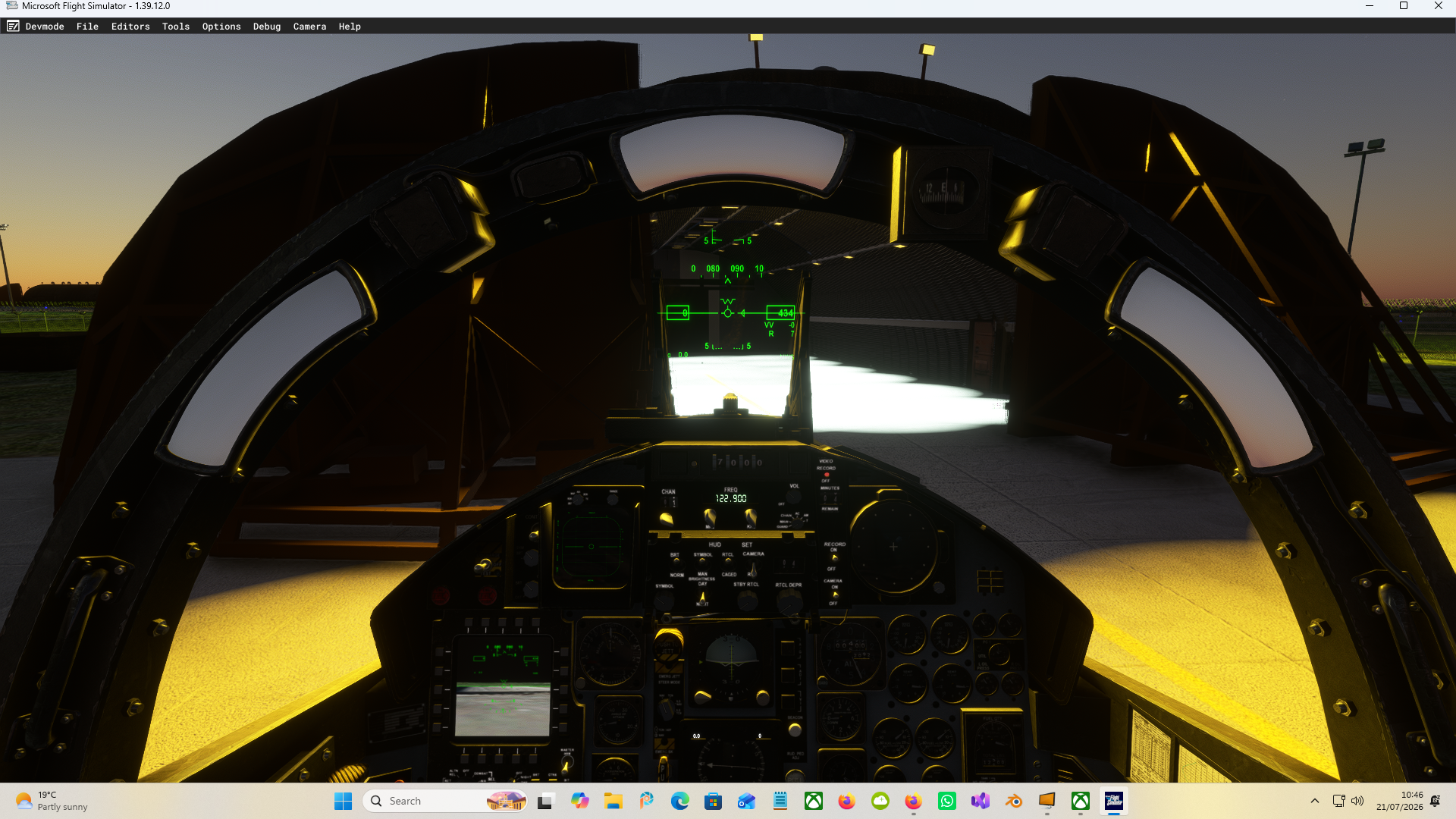Image resolution: width=1456 pixels, height=819 pixels.
Task: Click the 7000 transponder code display
Action: pos(738,461)
